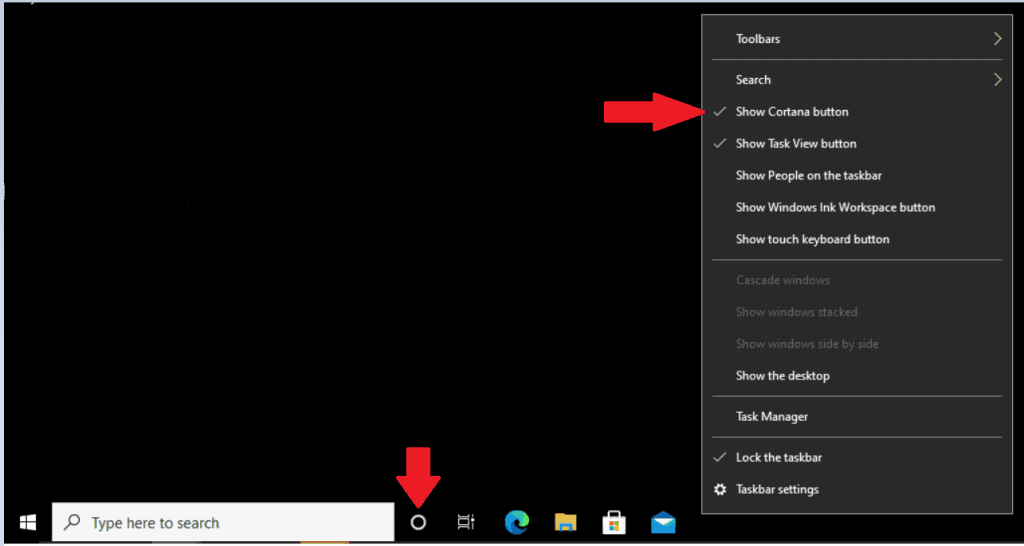
Task: Open Task View from the taskbar
Action: [x=466, y=522]
